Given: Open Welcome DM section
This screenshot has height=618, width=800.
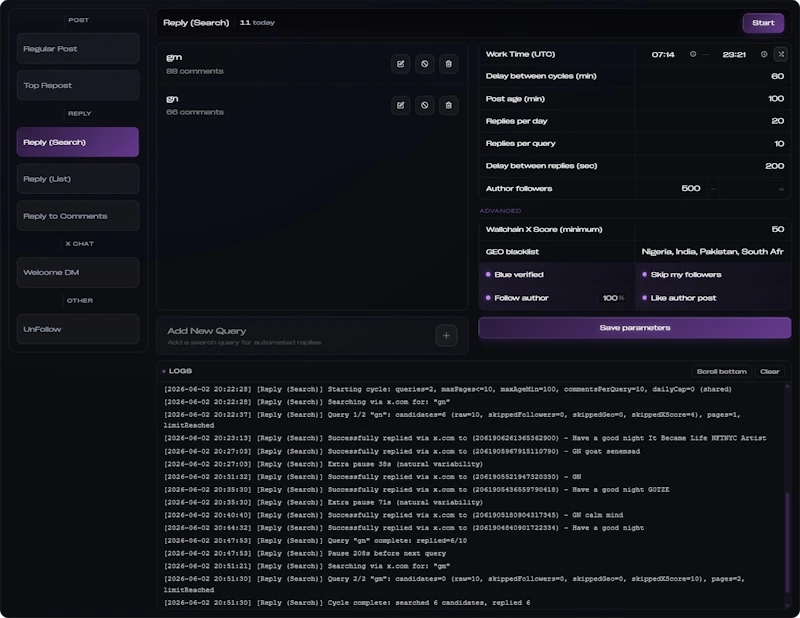Looking at the screenshot, I should pos(78,273).
